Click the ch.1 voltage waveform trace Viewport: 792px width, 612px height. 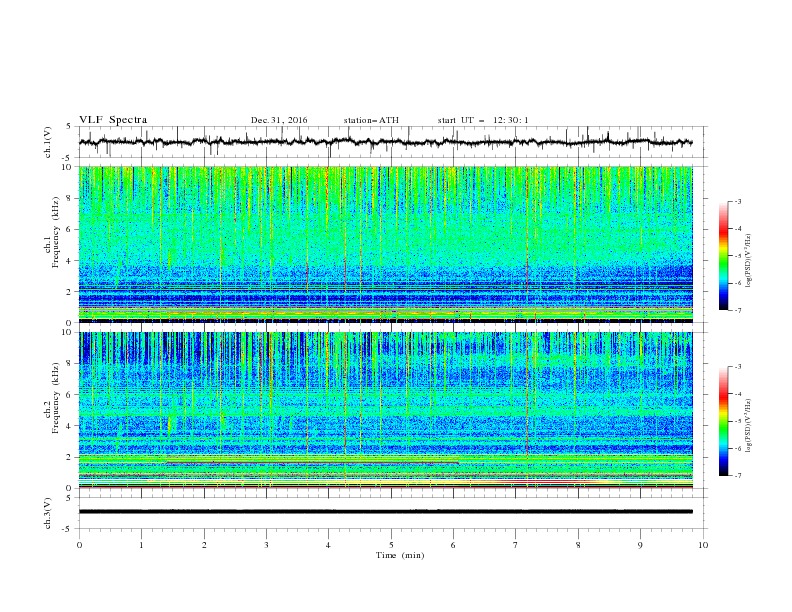(385, 142)
